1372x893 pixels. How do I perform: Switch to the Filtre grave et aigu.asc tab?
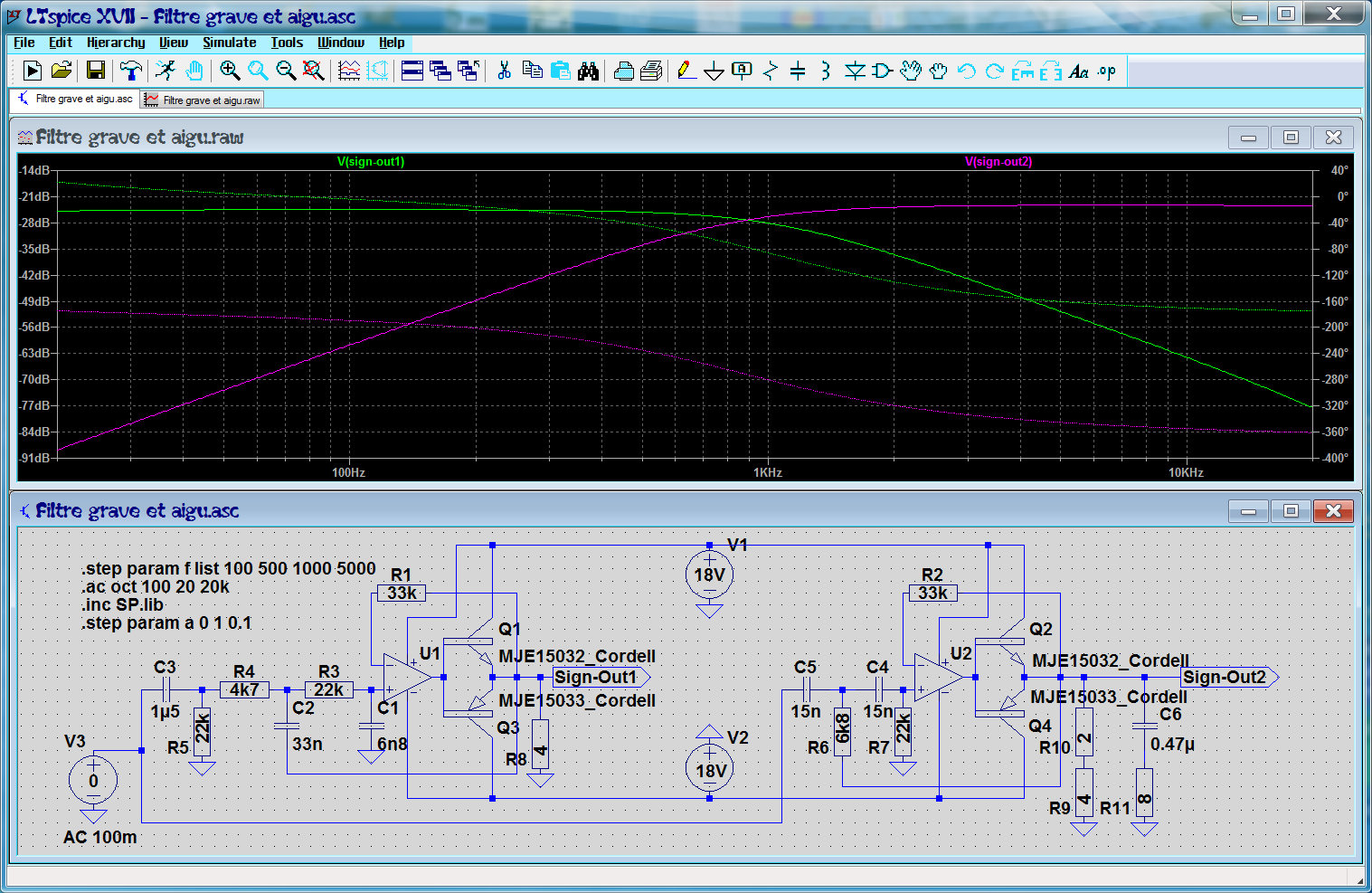click(x=76, y=99)
